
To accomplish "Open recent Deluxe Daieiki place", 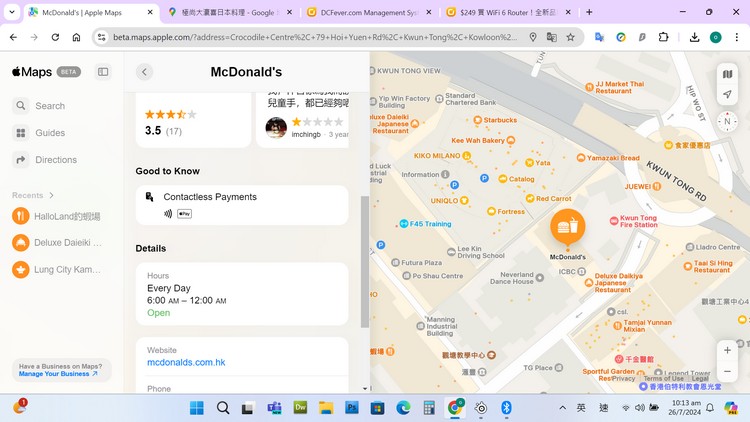I will pyautogui.click(x=56, y=243).
